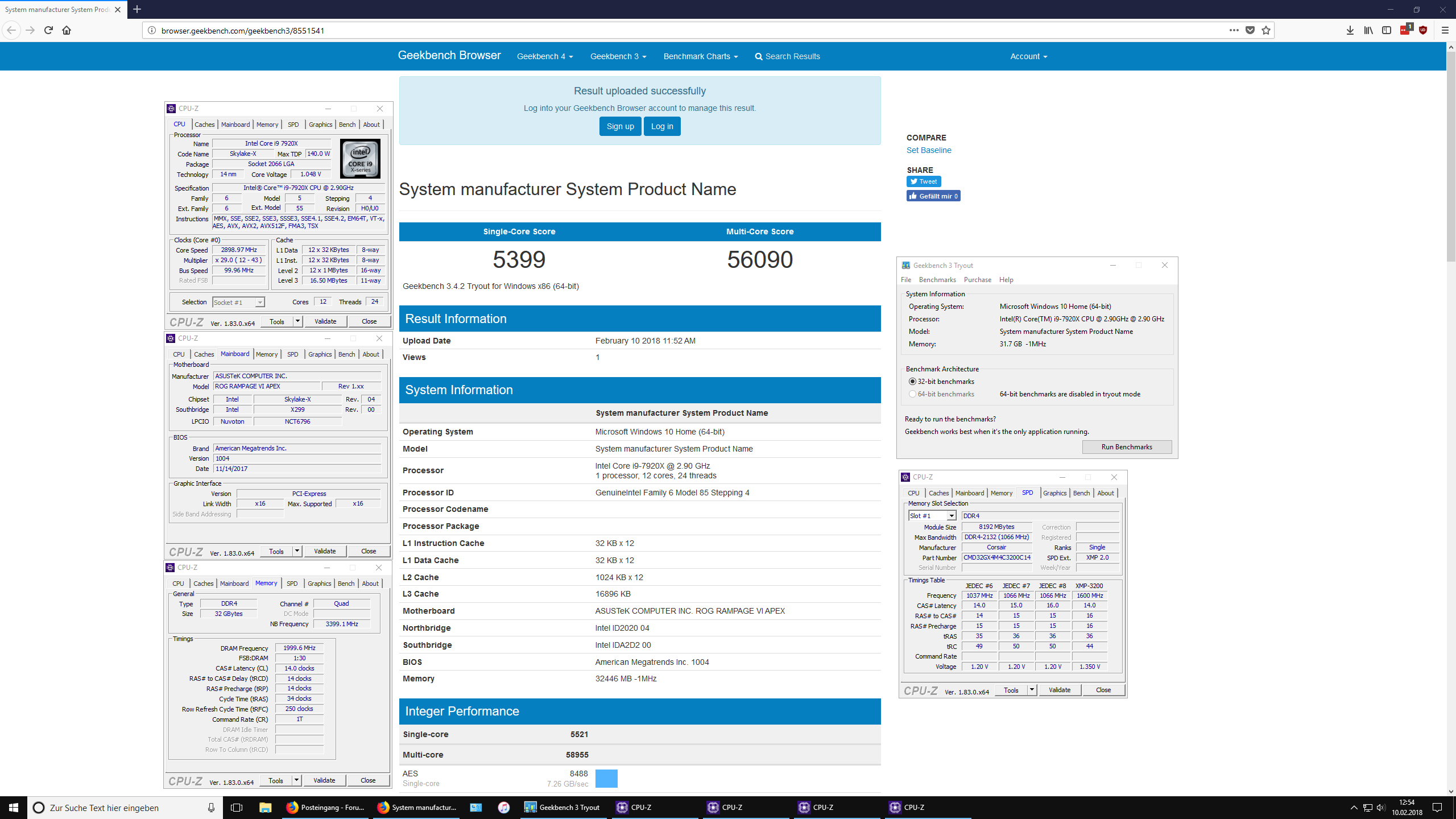Reload the page in Firefox
Image resolution: width=1456 pixels, height=819 pixels.
point(48,30)
